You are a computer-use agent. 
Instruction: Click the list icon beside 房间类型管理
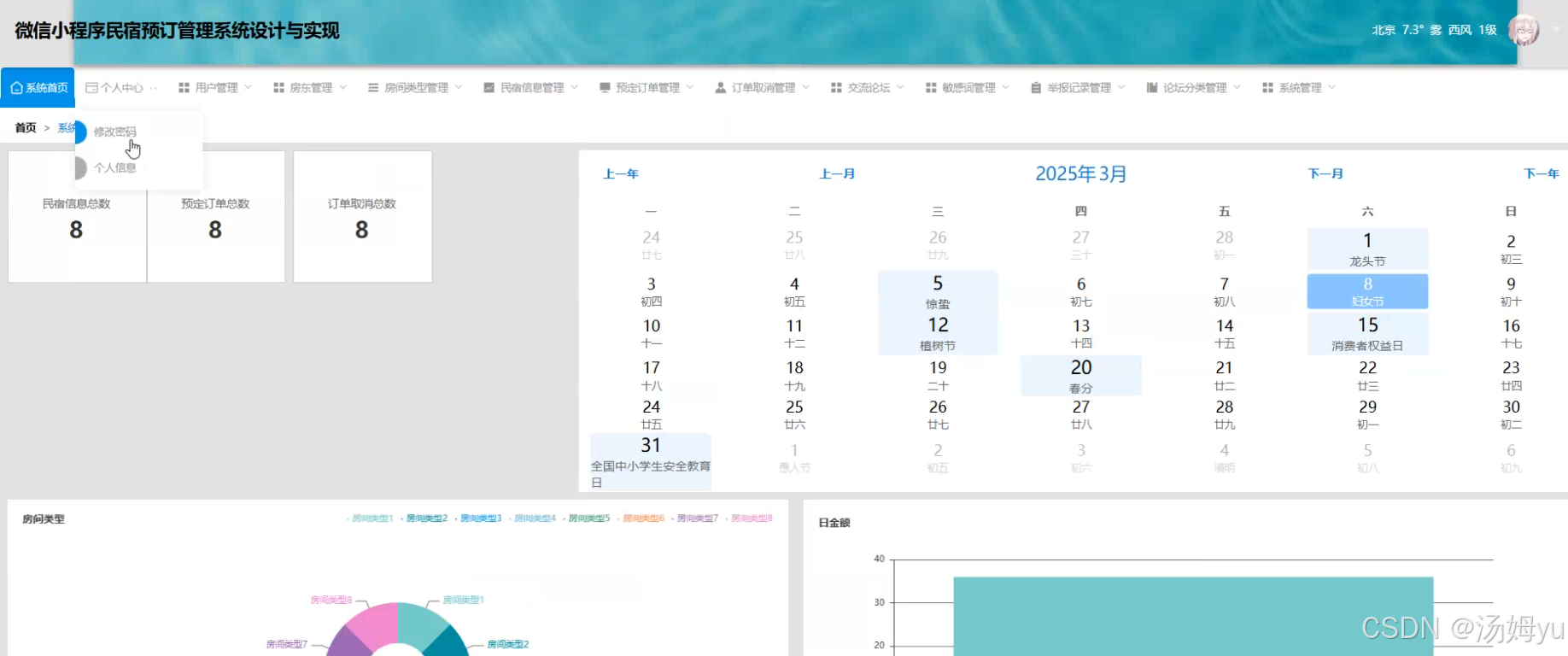(x=373, y=88)
